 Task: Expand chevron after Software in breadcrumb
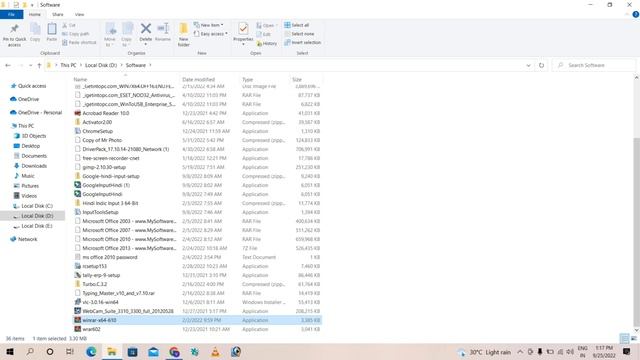[150, 65]
